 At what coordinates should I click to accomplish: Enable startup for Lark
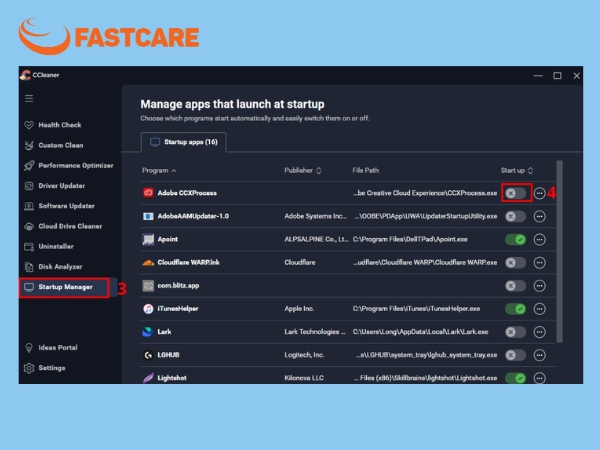(515, 332)
